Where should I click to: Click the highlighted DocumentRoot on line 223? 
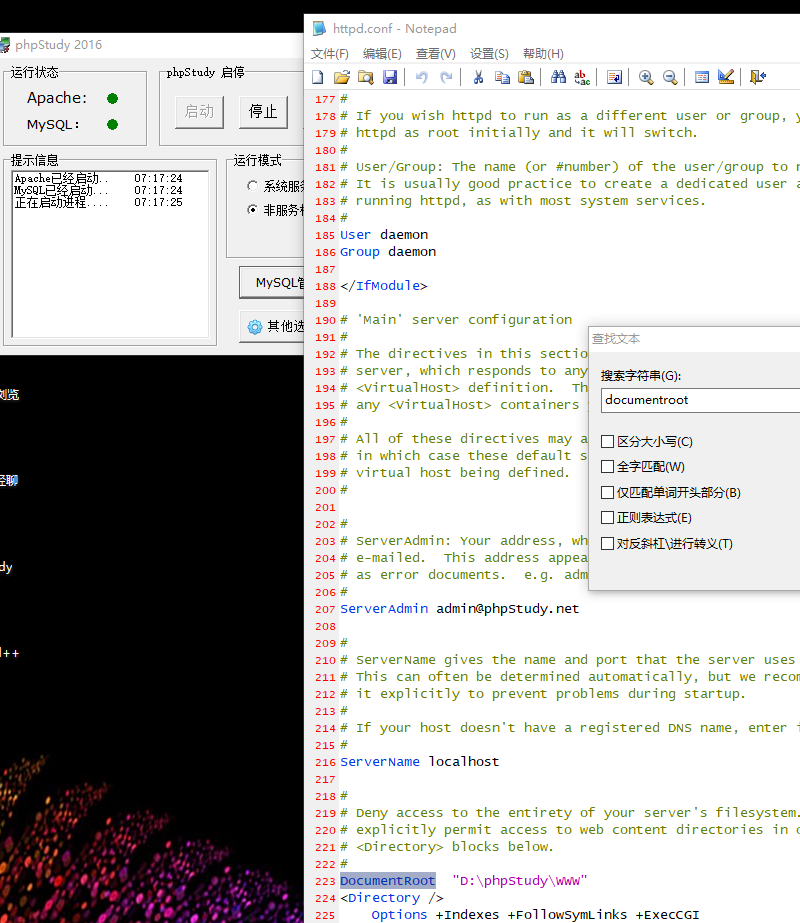[387, 881]
